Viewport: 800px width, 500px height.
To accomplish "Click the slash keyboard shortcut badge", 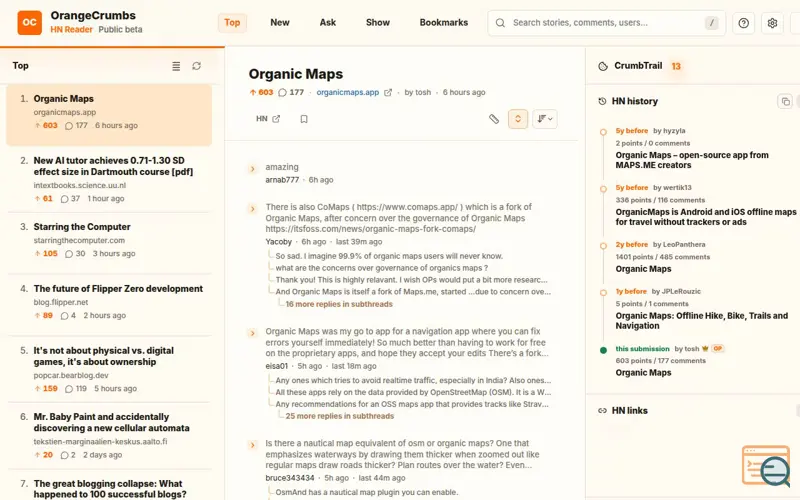I will [712, 23].
